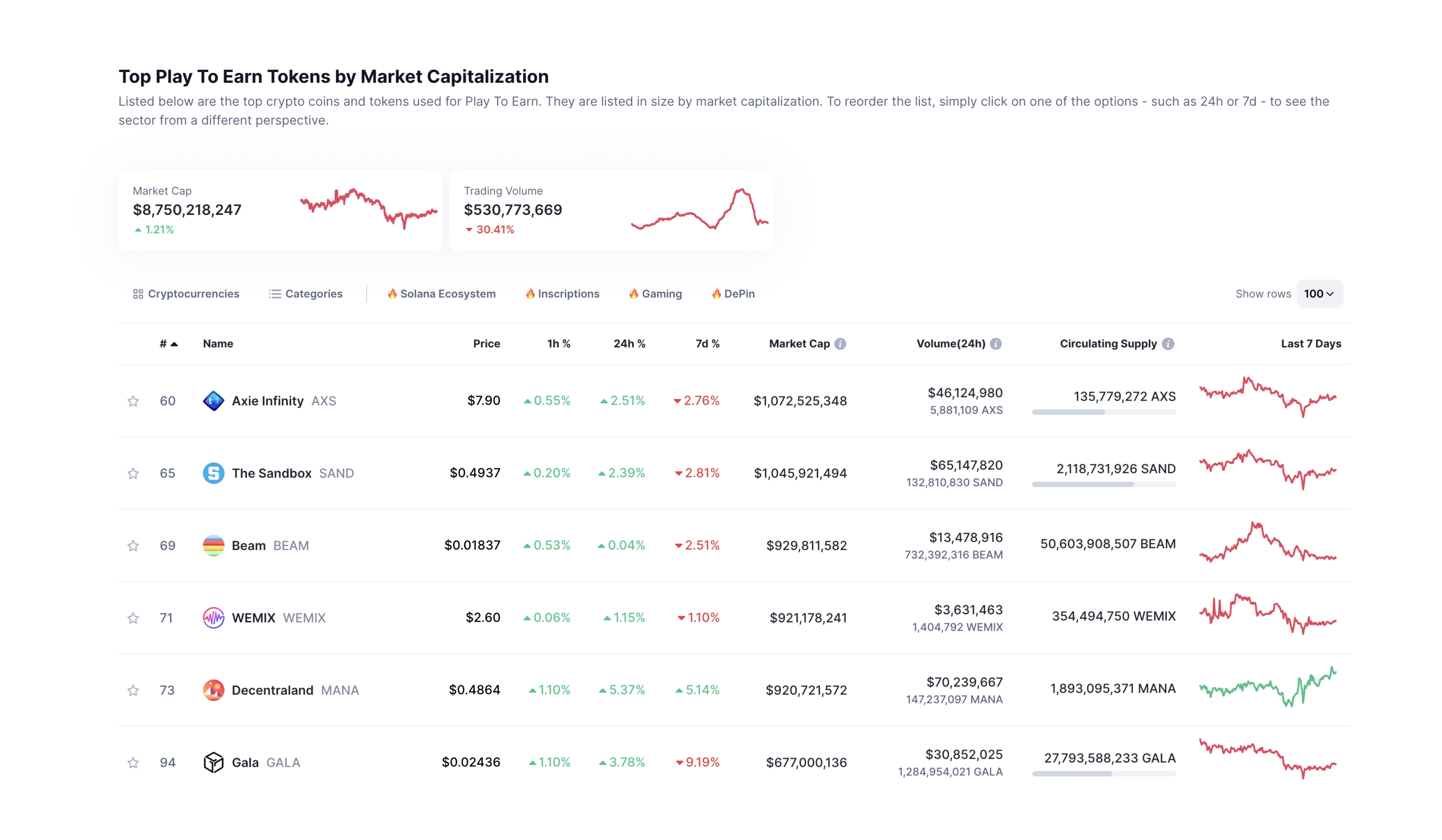Open the Gaming category

656,294
